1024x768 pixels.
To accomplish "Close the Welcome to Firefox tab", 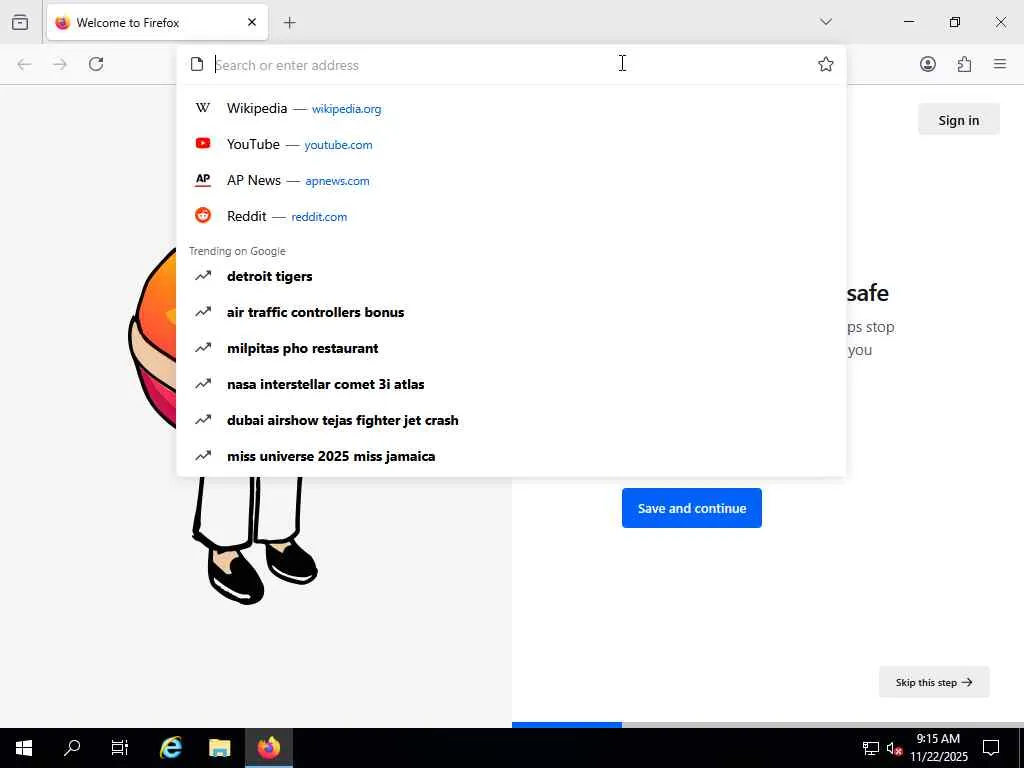I will (252, 22).
